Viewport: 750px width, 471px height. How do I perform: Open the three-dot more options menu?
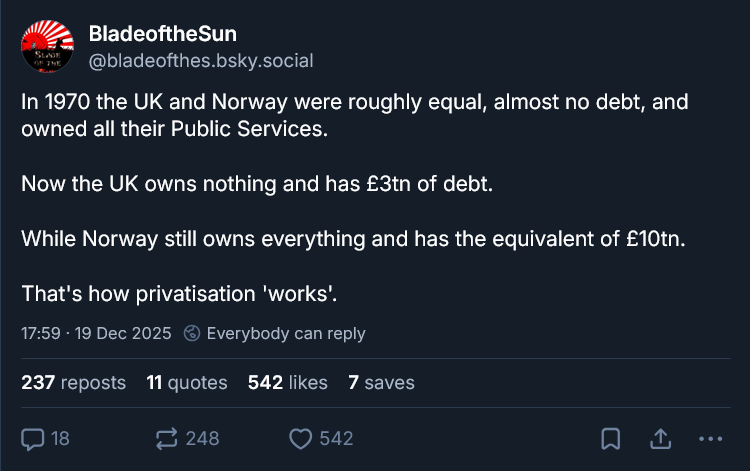point(710,438)
